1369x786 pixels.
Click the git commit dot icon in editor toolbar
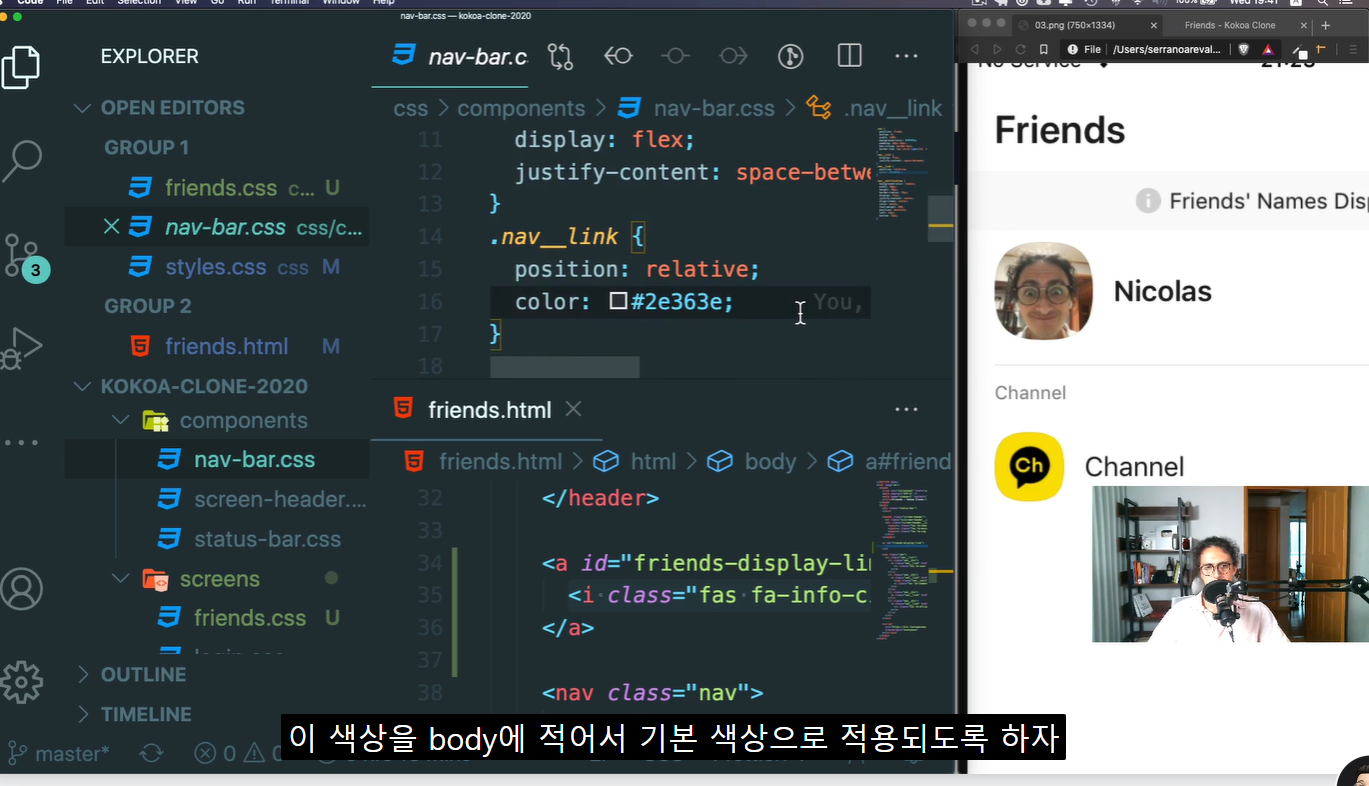[x=676, y=56]
